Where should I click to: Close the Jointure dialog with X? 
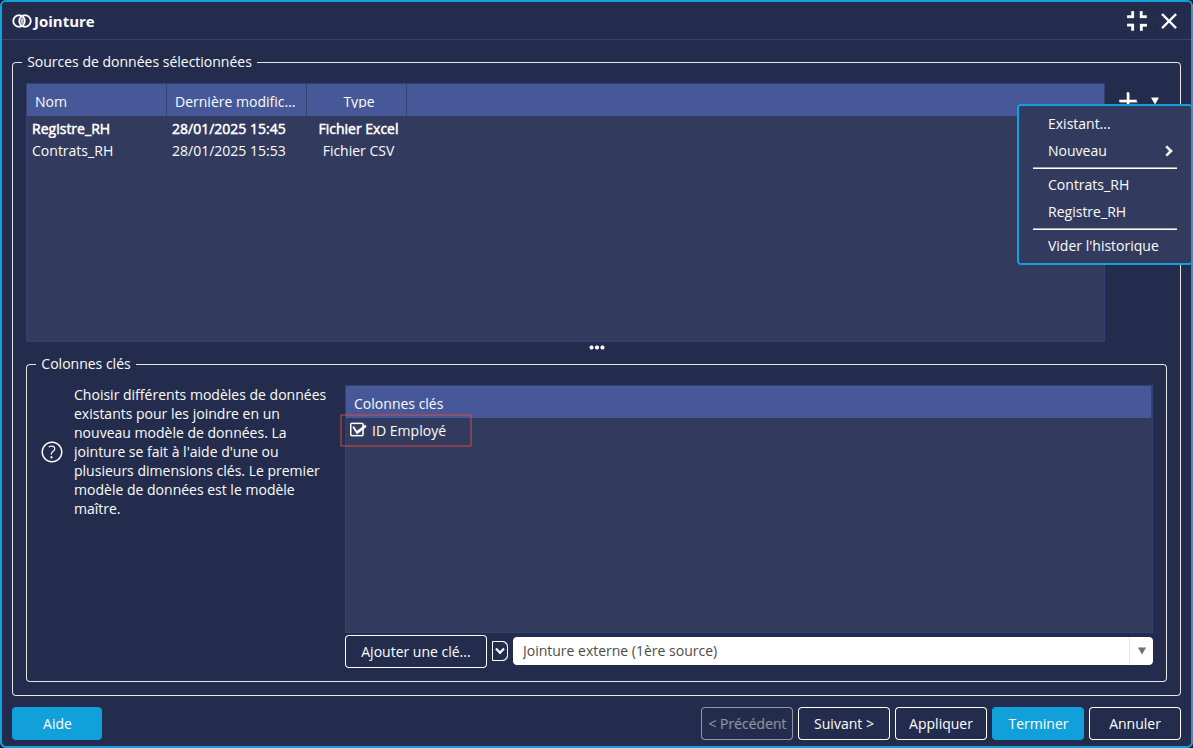[x=1169, y=21]
